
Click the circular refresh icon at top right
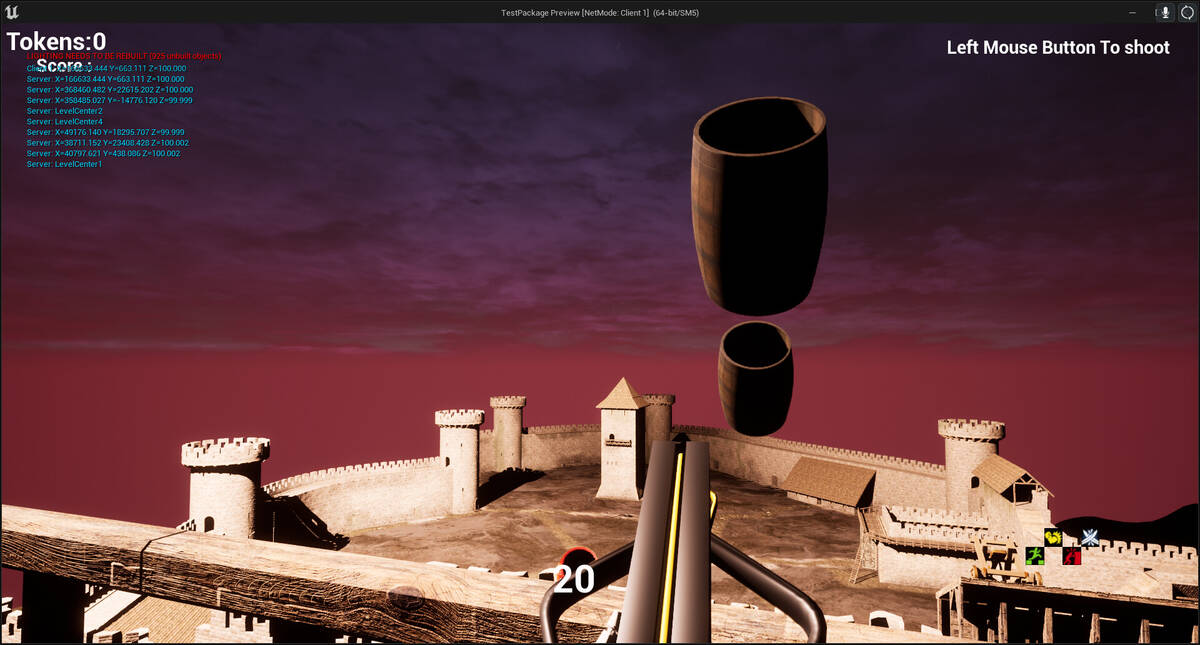point(1187,12)
